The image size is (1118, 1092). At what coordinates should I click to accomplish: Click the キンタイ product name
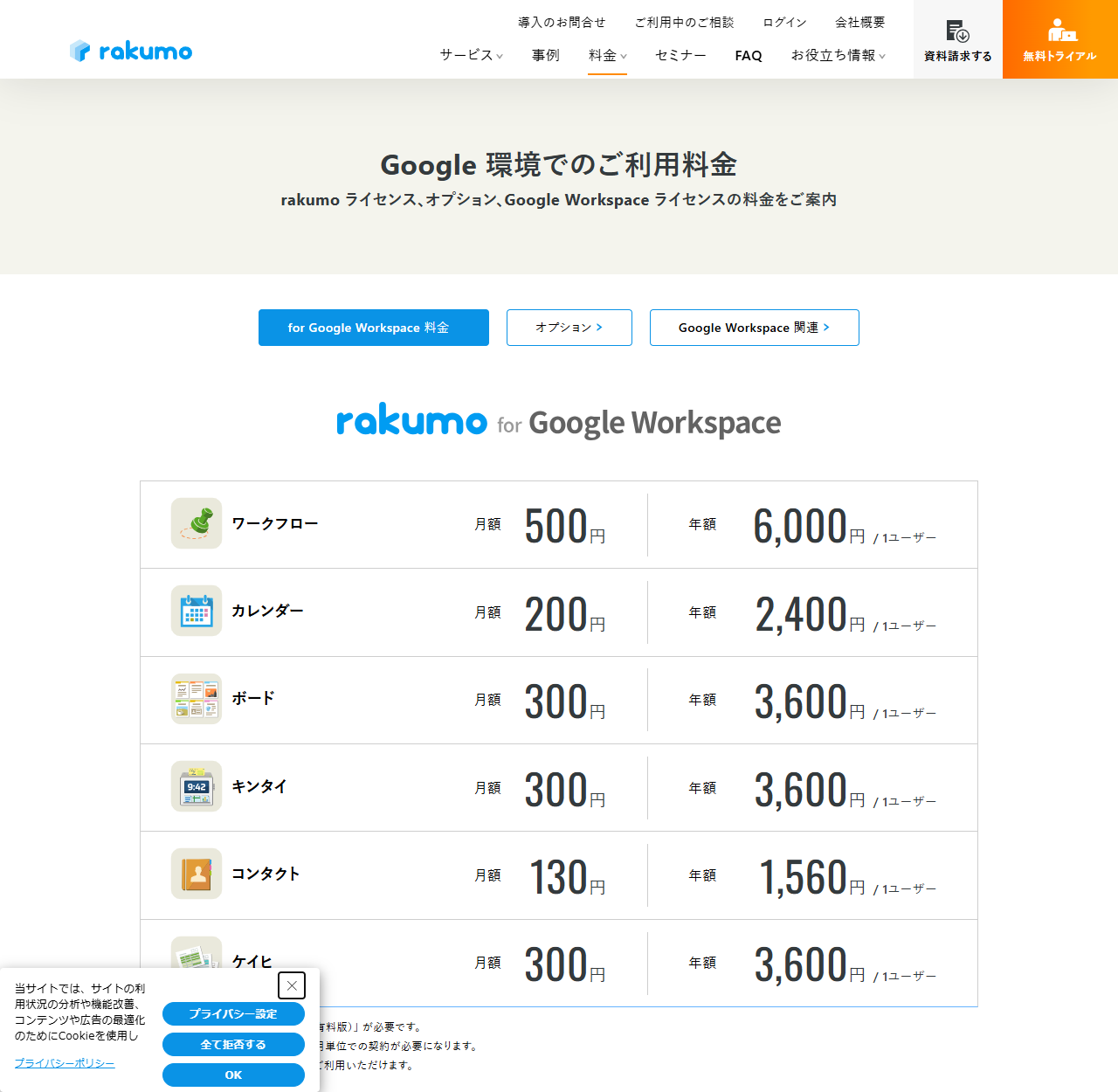(259, 786)
